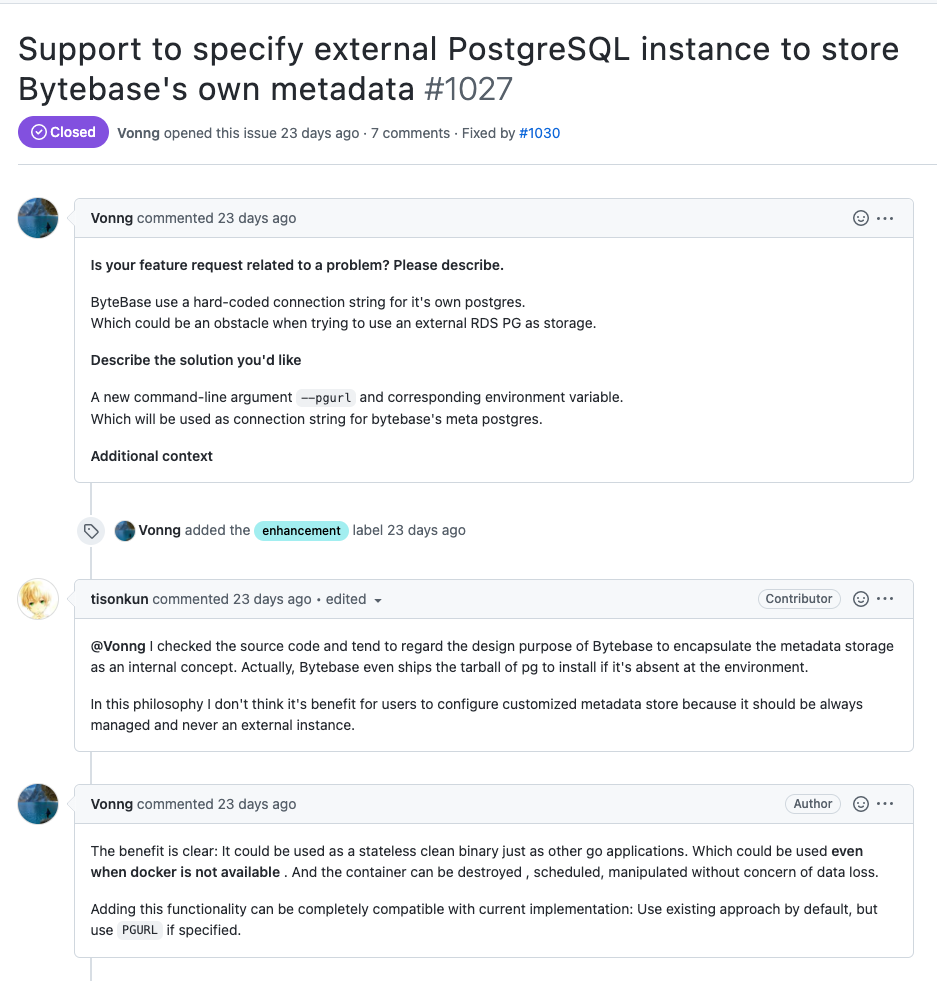Click the smiley icon on Vonng's Author comment
This screenshot has height=981, width=937.
coord(860,804)
